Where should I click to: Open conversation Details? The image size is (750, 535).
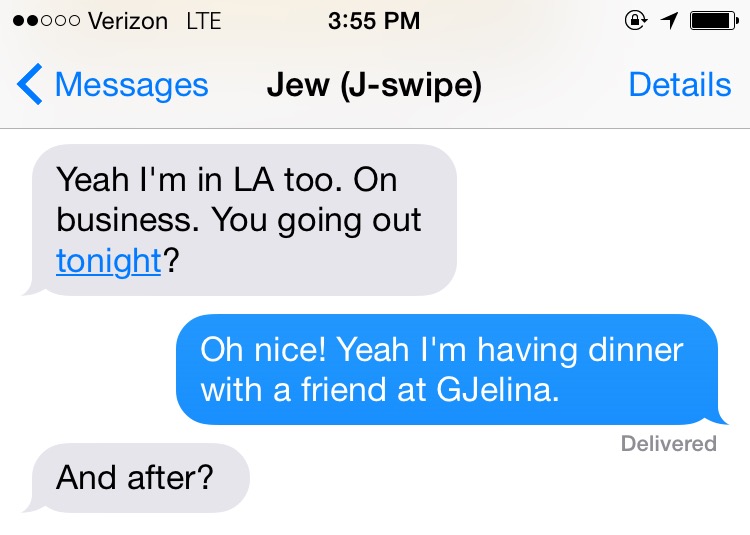tap(679, 86)
